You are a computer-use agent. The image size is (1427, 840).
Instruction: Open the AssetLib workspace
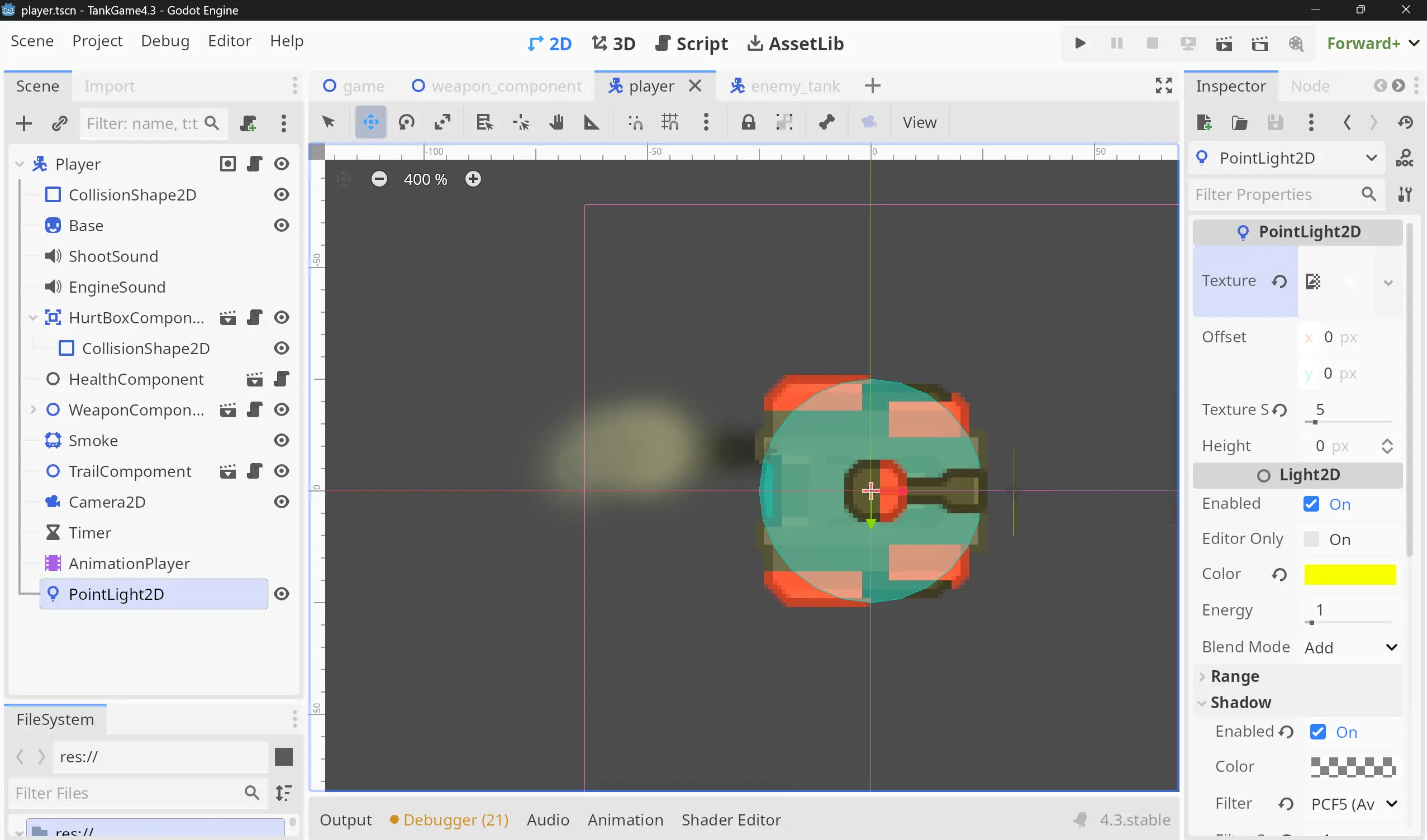point(796,44)
